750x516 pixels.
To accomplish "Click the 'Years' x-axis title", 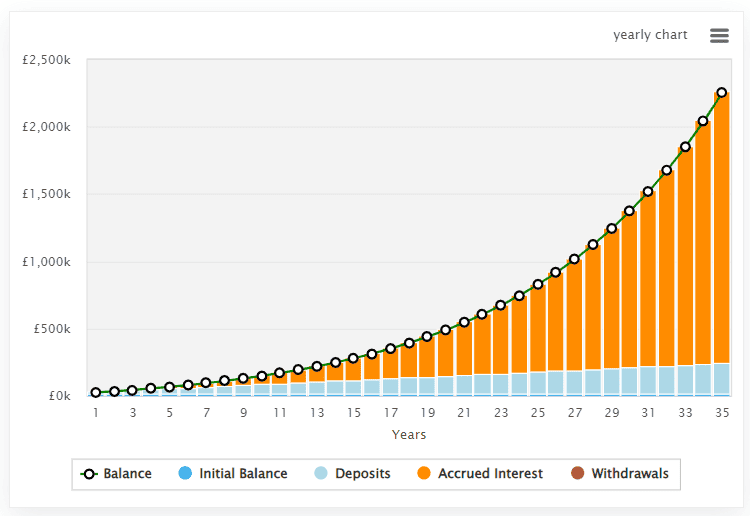I will pyautogui.click(x=409, y=435).
